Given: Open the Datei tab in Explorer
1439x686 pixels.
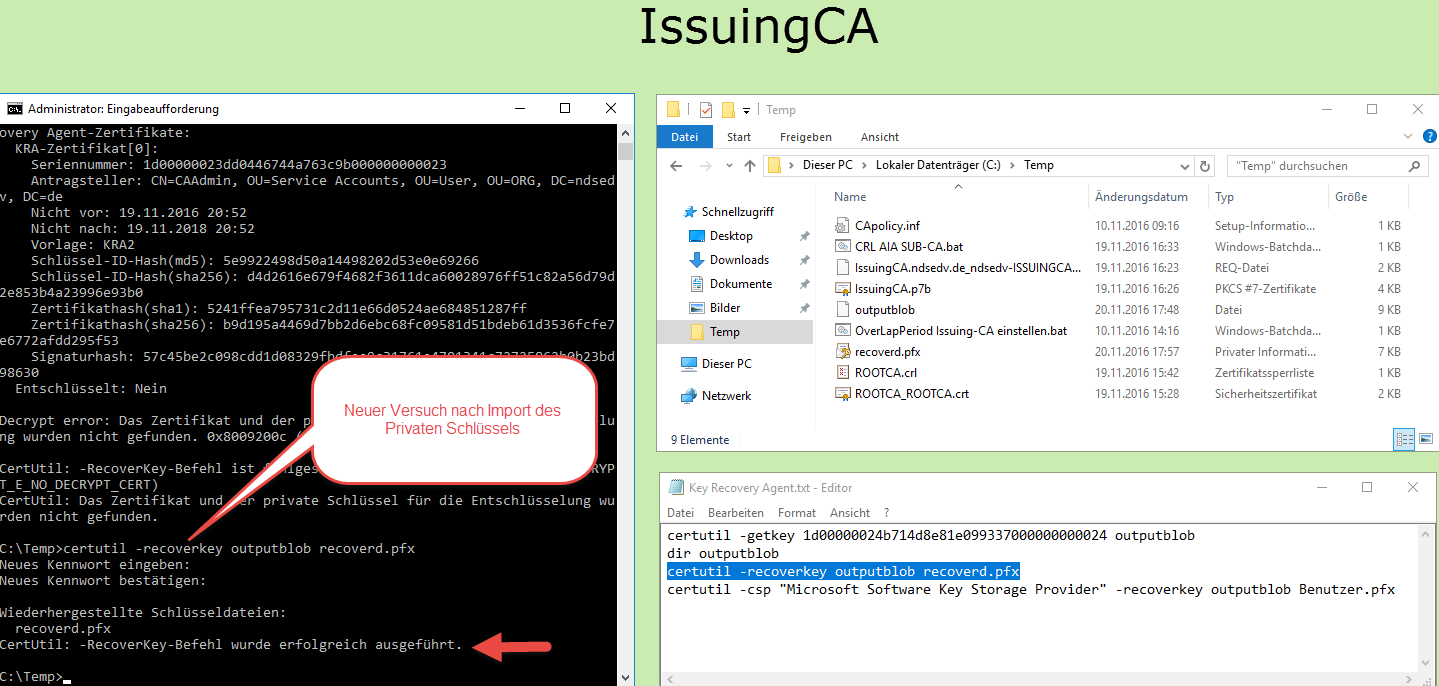Looking at the screenshot, I should pyautogui.click(x=685, y=137).
